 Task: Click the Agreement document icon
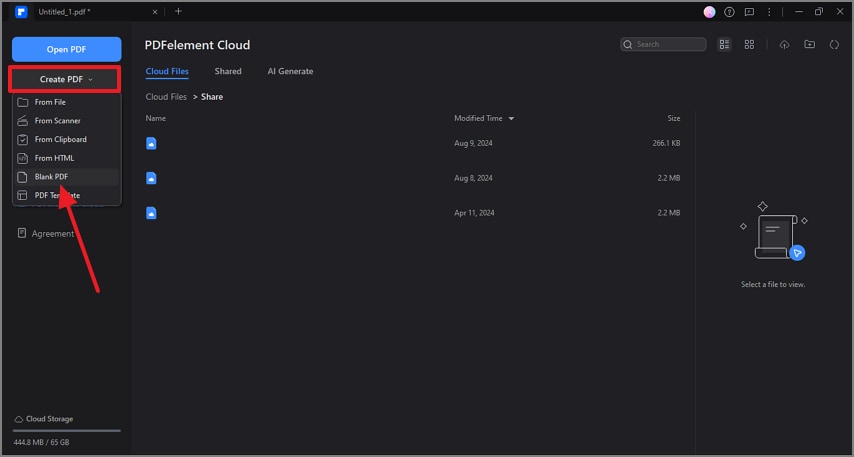point(22,233)
